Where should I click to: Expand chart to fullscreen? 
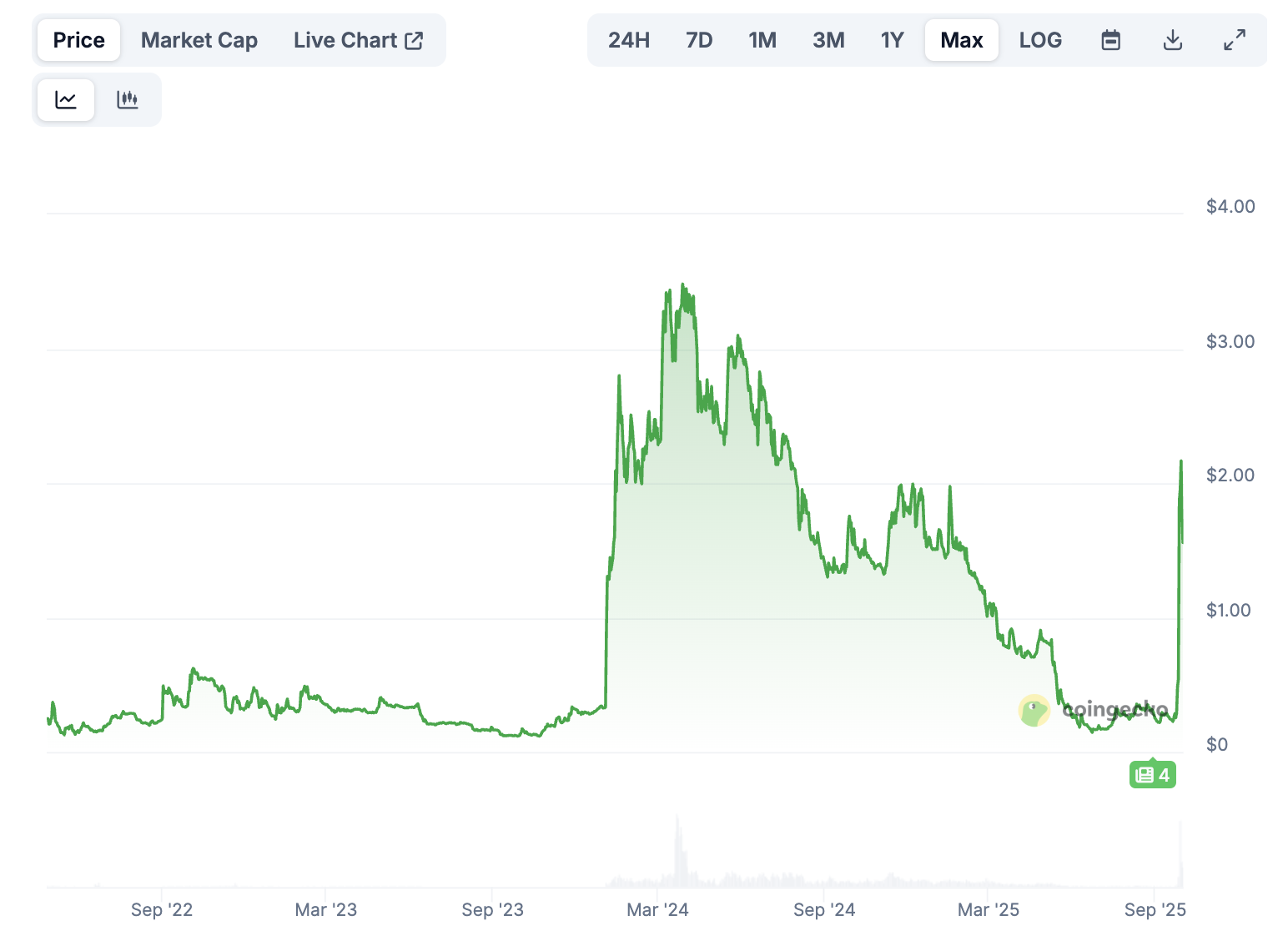click(1235, 40)
